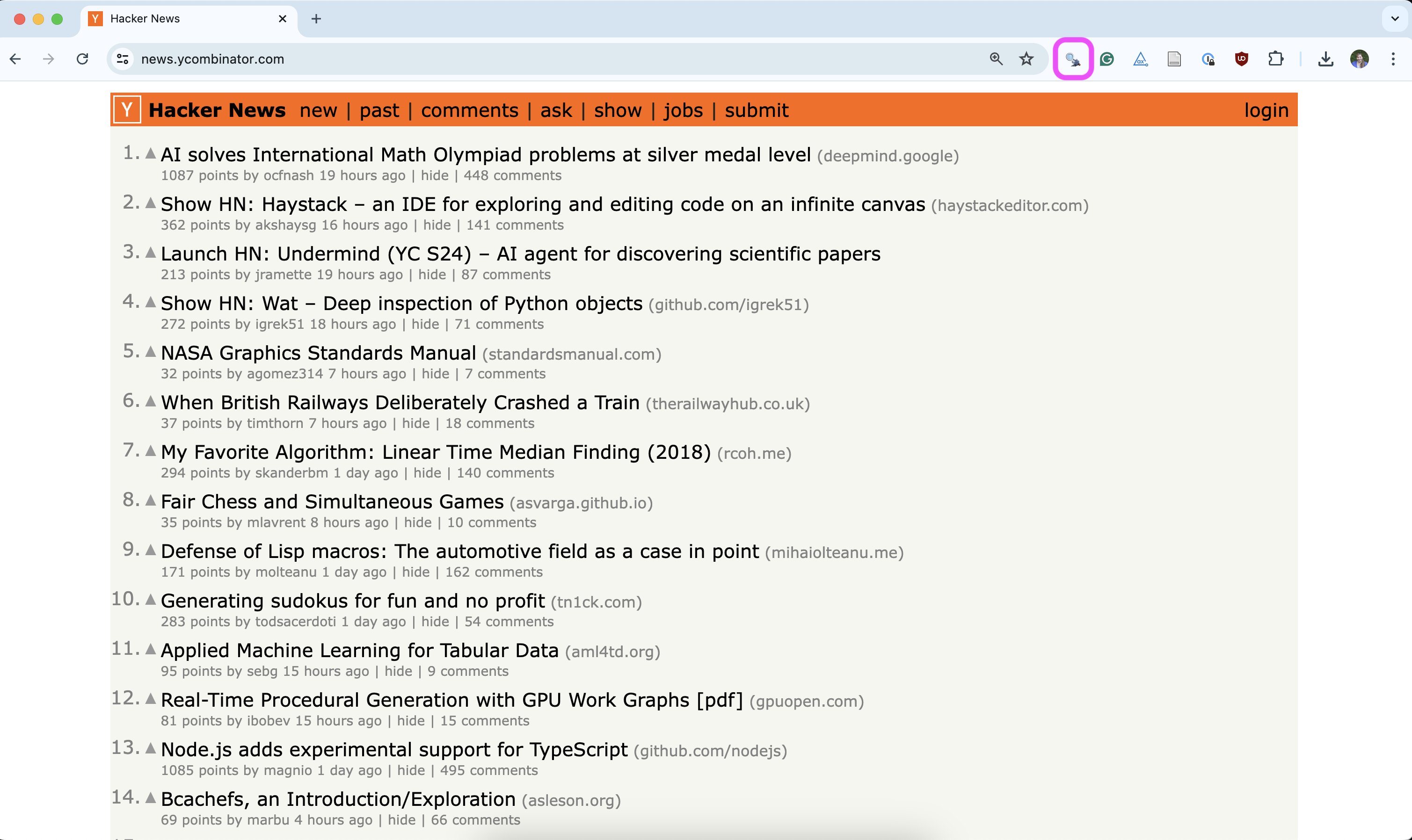Open the Downloads icon in the toolbar
Viewport: 1412px width, 840px height.
(x=1325, y=59)
